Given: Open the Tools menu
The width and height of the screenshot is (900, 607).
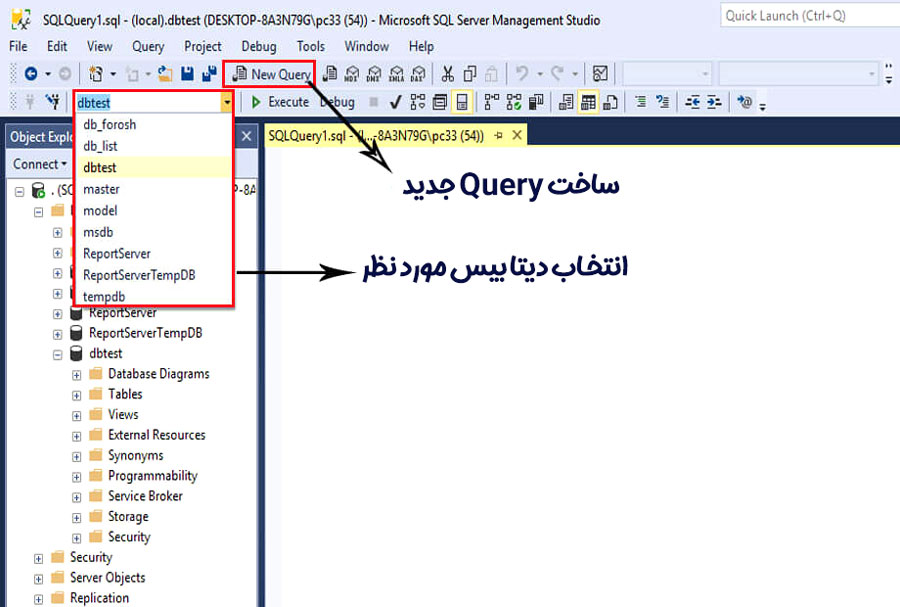Looking at the screenshot, I should tap(311, 46).
